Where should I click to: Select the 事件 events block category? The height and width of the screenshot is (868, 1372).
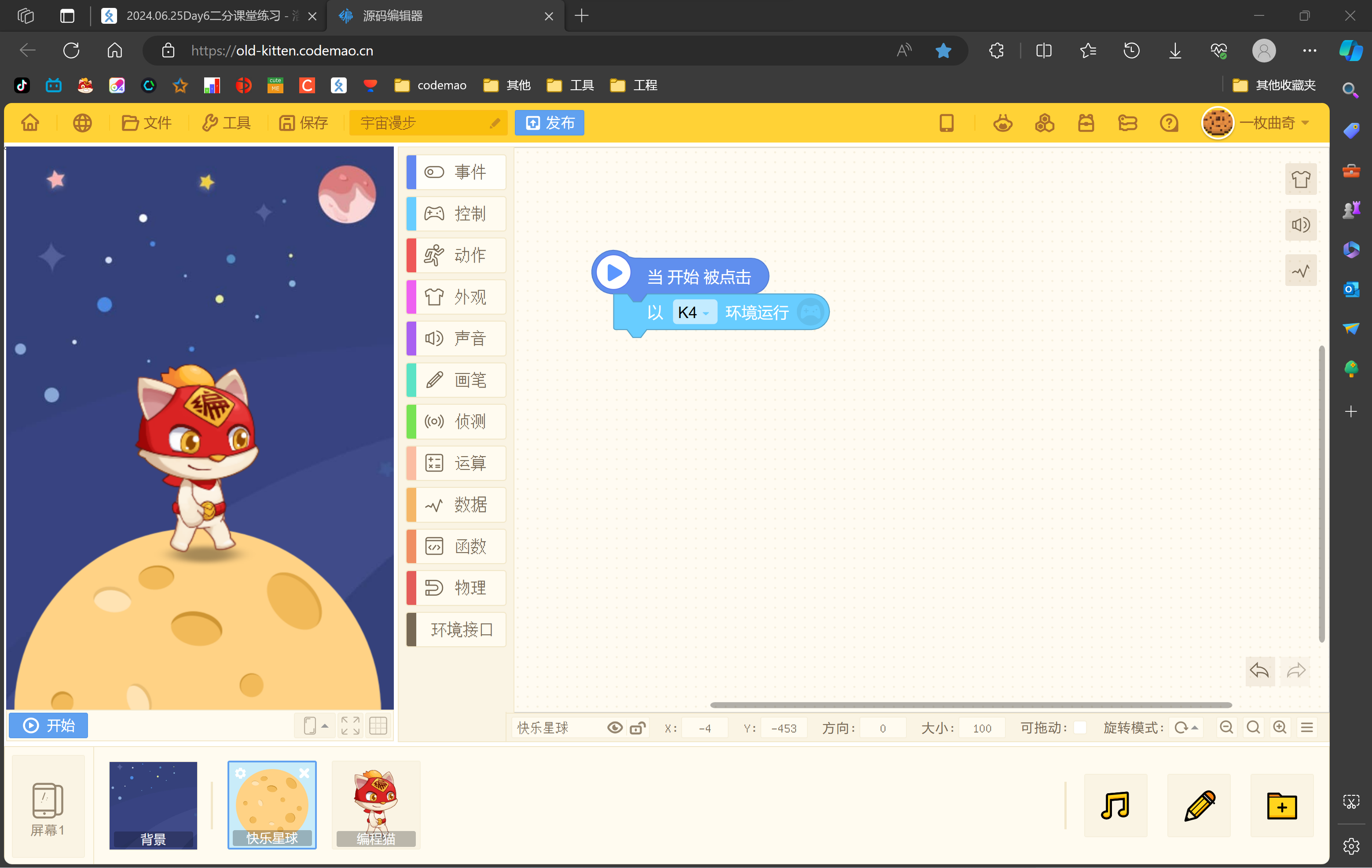456,172
